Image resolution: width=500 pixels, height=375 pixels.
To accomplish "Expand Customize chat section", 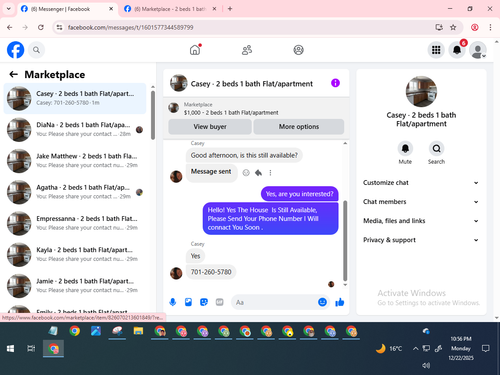I will pos(421,183).
